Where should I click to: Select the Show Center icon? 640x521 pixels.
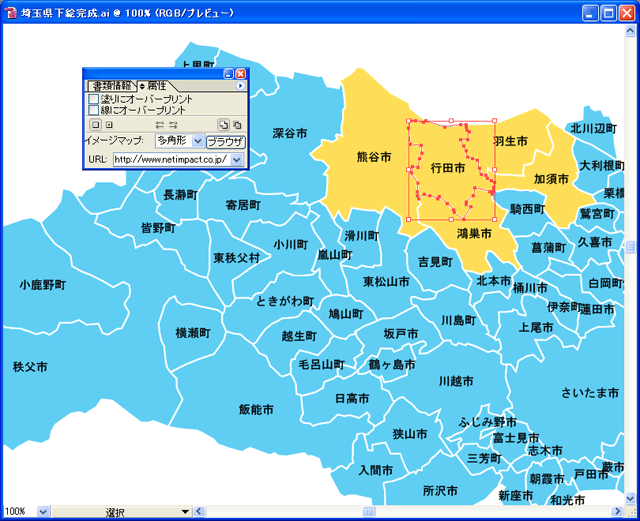pyautogui.click(x=109, y=125)
